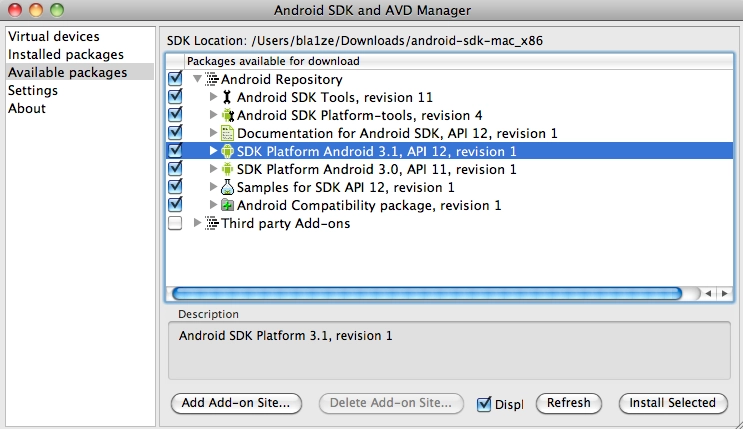Open the Virtual devices section
The width and height of the screenshot is (743, 429).
point(54,37)
